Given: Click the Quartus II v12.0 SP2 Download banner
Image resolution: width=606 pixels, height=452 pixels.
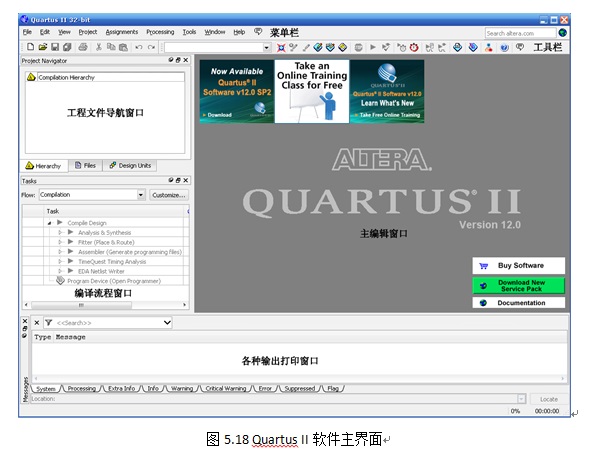Looking at the screenshot, I should [237, 91].
